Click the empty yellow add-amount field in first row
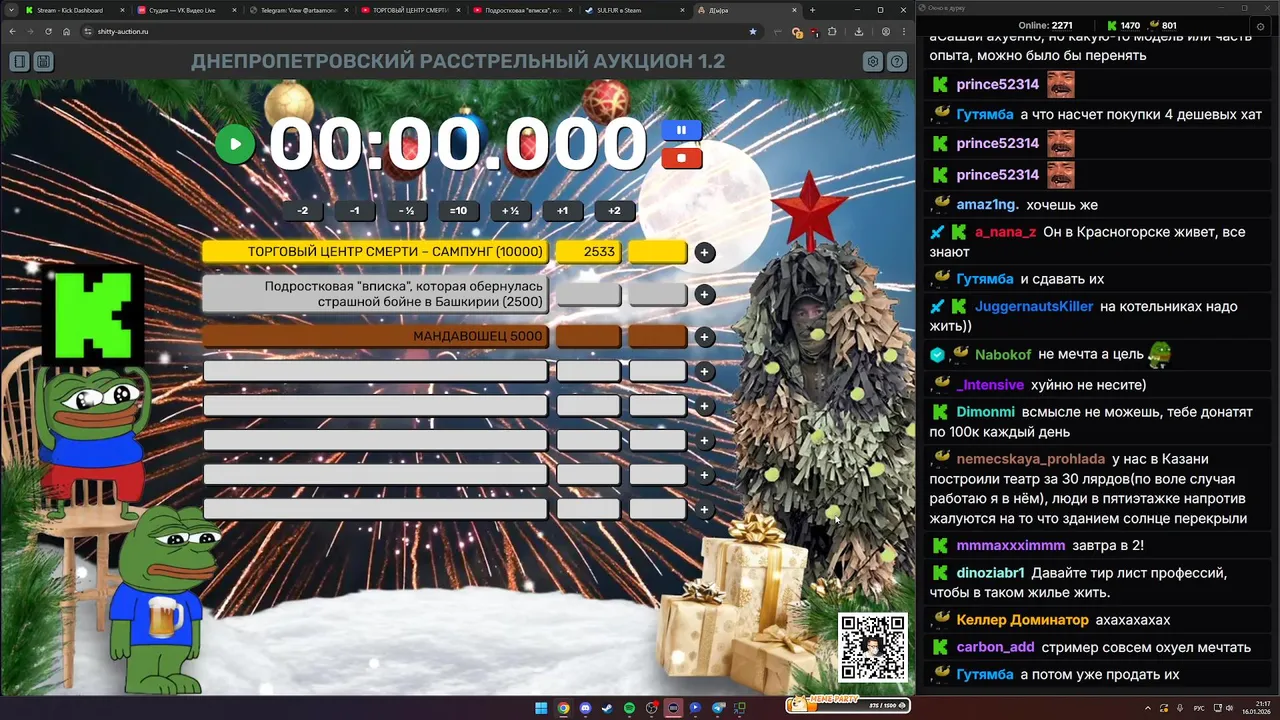 657,252
